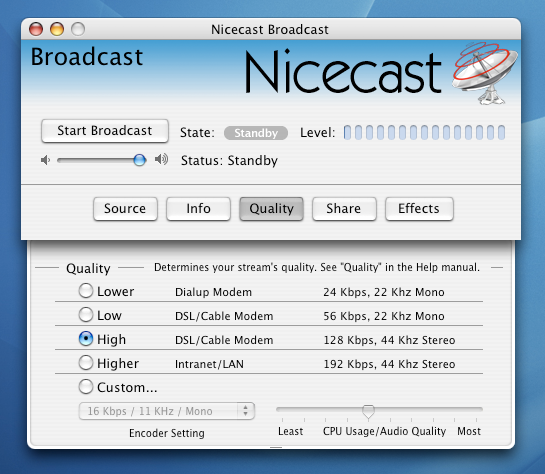Image resolution: width=545 pixels, height=474 pixels.
Task: Click the 'Least' slider label
Action: pyautogui.click(x=291, y=431)
